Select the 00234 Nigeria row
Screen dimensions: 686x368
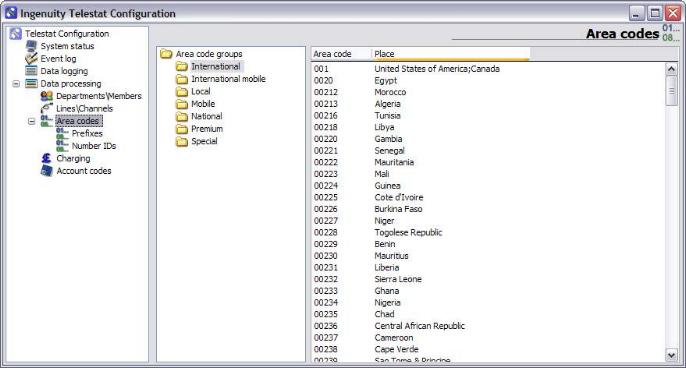[x=488, y=302]
